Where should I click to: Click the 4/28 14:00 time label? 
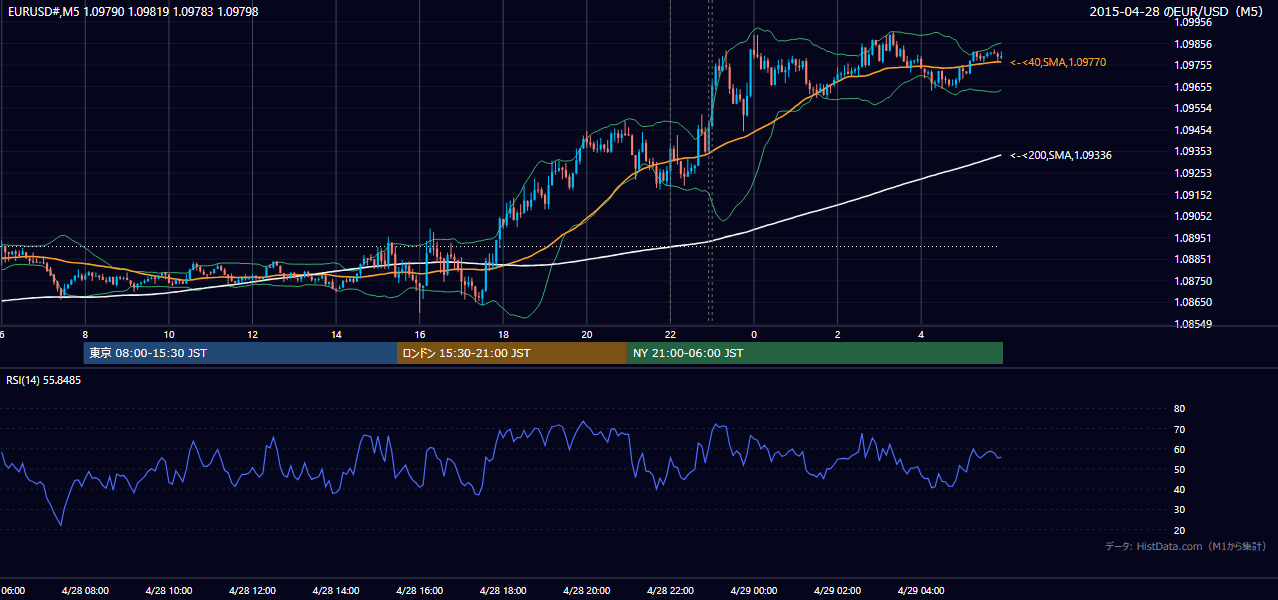(x=335, y=590)
